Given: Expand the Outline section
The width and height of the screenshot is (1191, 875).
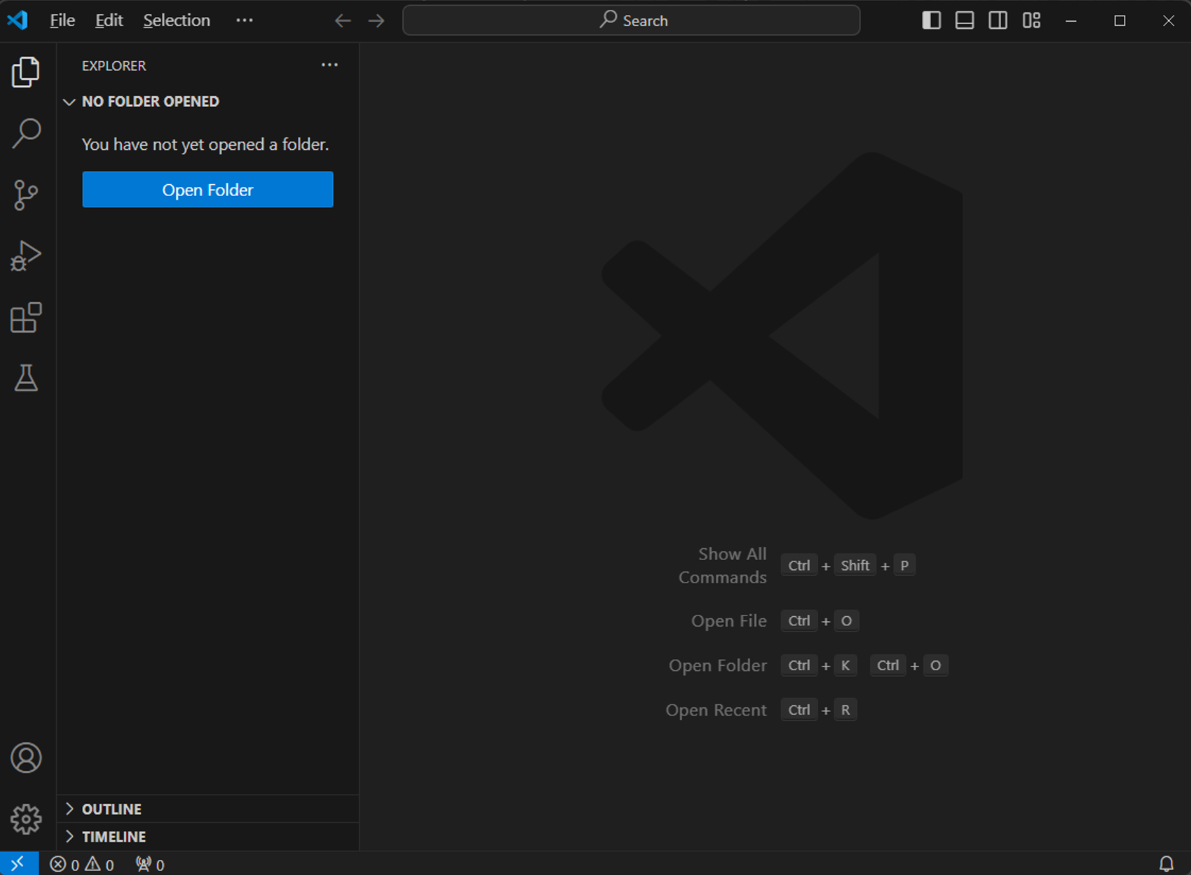Looking at the screenshot, I should [x=207, y=809].
